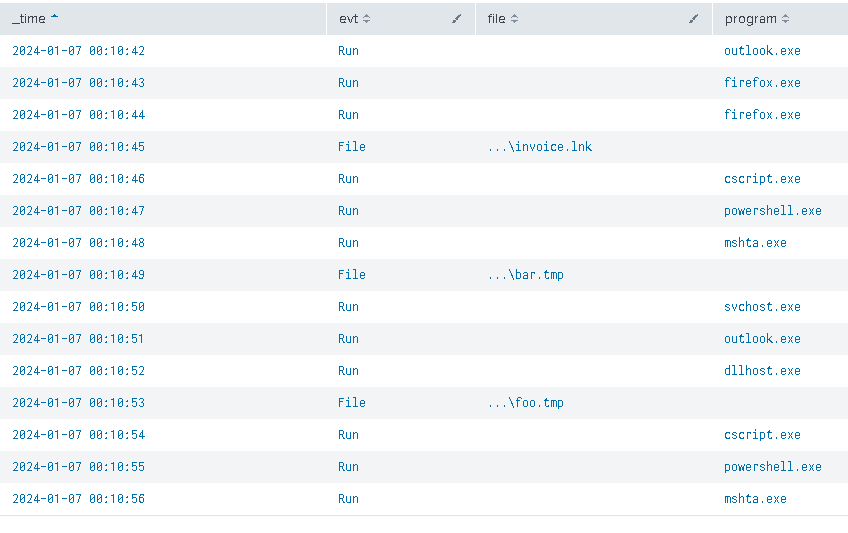Click the file column pencil edit icon
This screenshot has height=533, width=848.
point(694,19)
